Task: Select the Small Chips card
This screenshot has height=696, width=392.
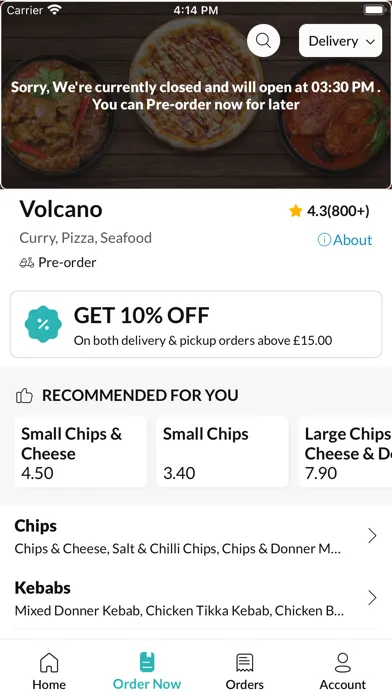Action: [x=222, y=452]
